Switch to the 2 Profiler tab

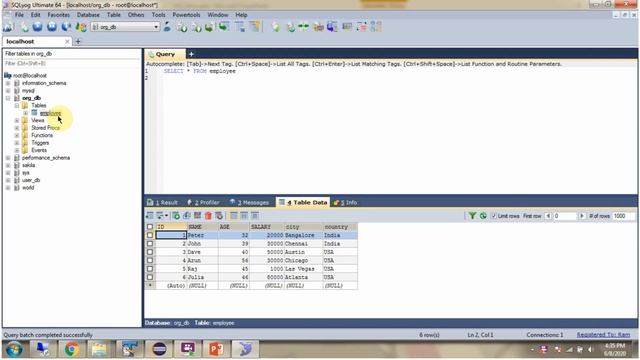click(x=203, y=202)
